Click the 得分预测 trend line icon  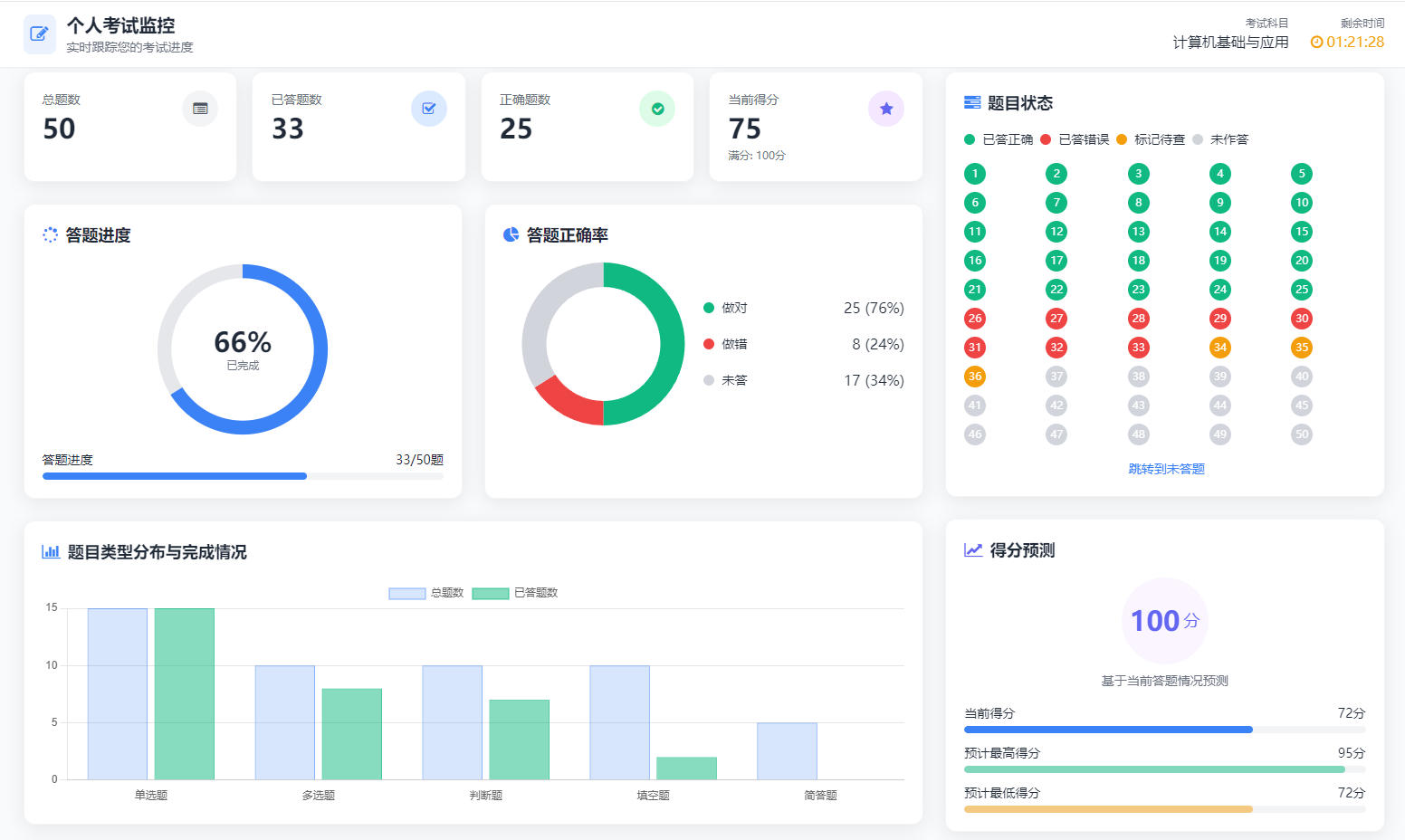point(973,550)
